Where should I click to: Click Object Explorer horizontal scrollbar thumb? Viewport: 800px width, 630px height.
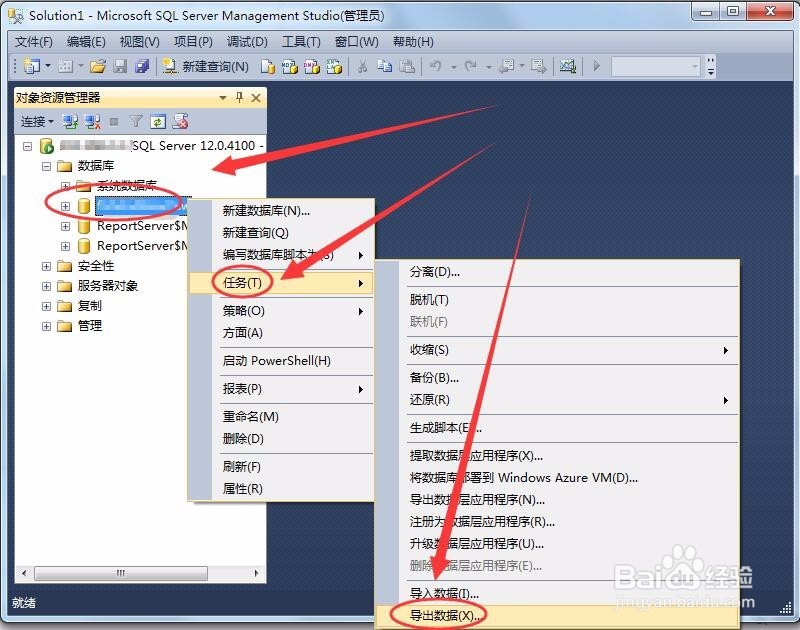[x=121, y=573]
